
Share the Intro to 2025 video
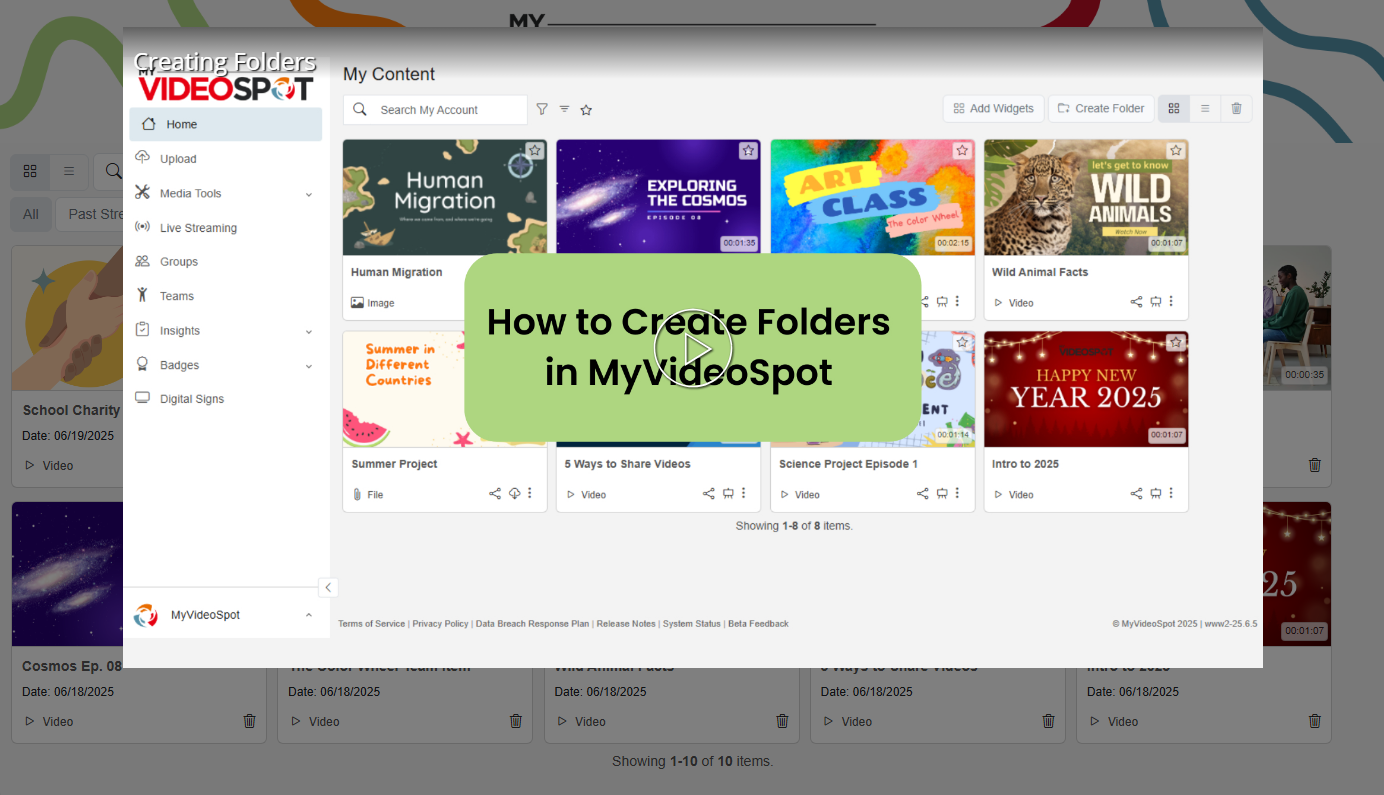[x=1136, y=494]
